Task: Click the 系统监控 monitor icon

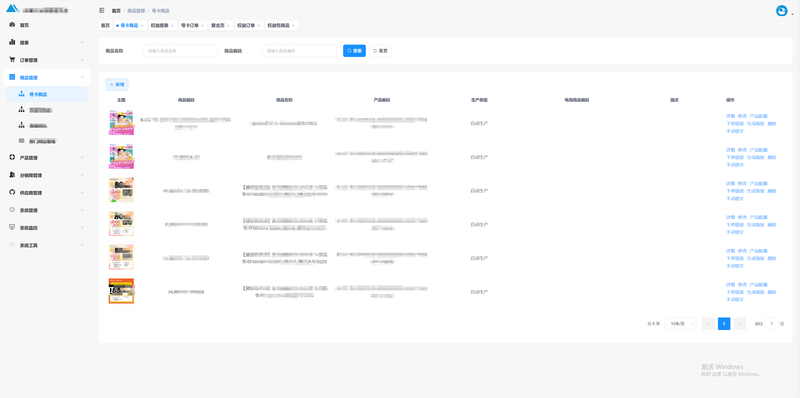Action: click(12, 227)
